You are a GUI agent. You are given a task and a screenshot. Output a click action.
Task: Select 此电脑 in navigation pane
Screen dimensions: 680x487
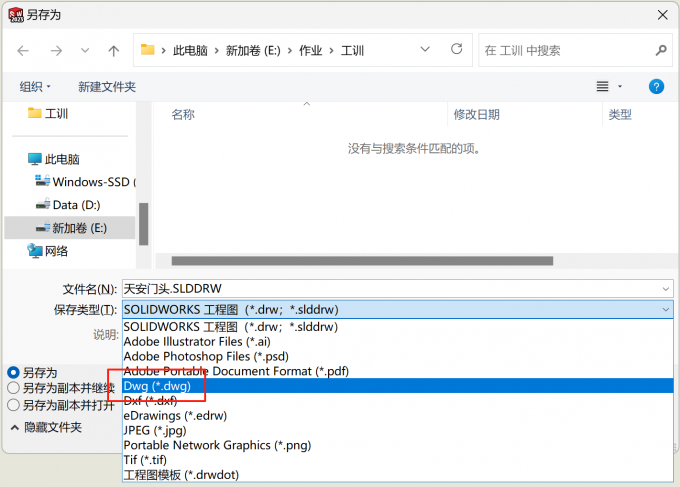click(x=53, y=159)
